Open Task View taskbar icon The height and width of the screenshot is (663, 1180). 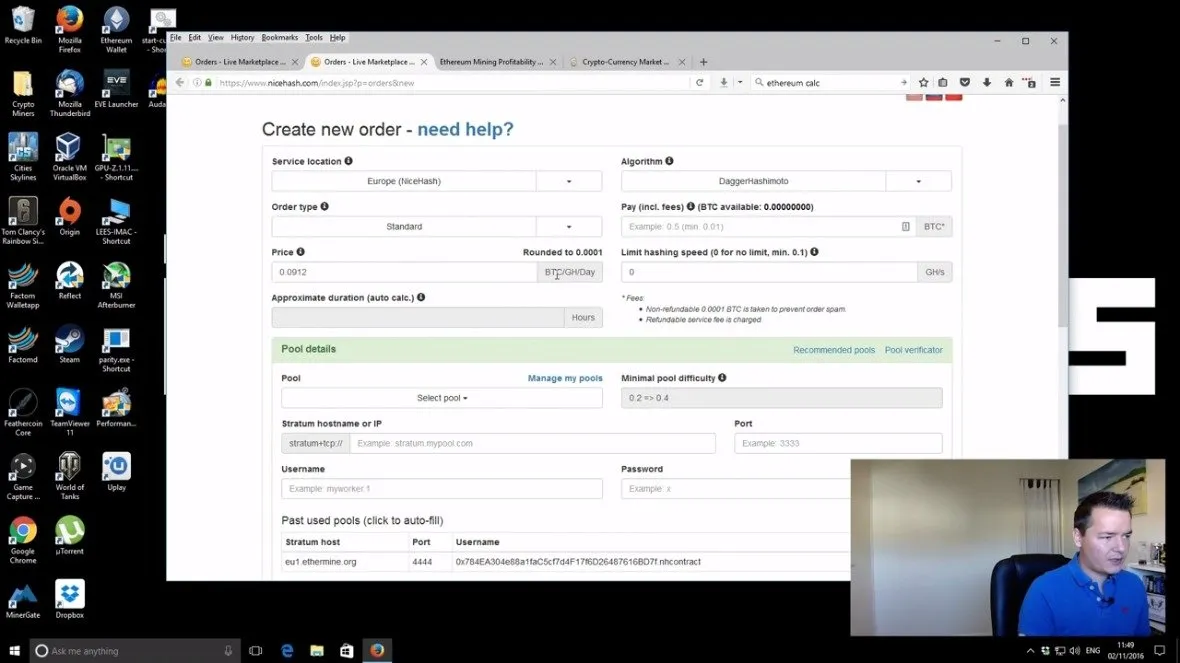(x=256, y=651)
